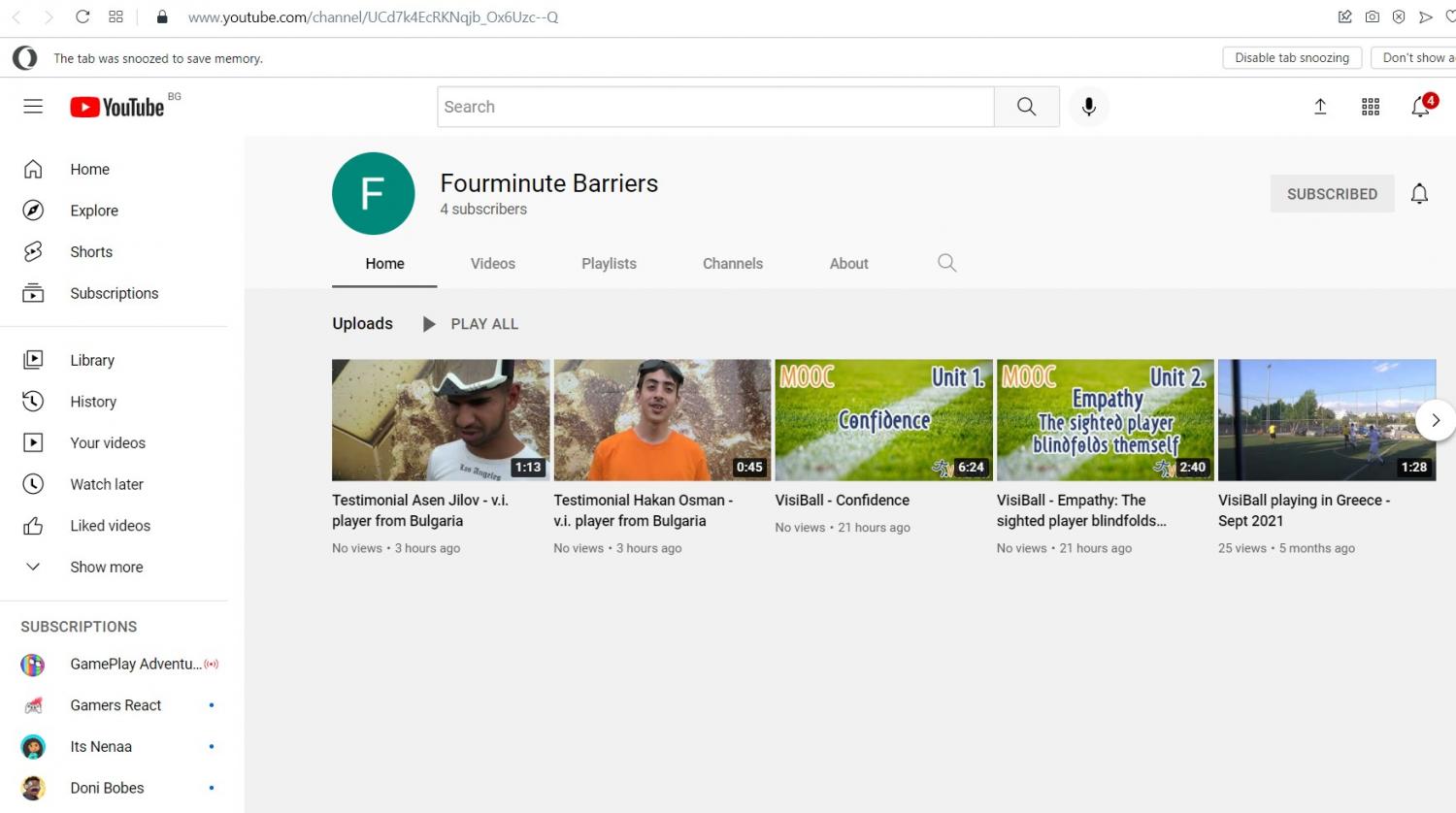This screenshot has height=813, width=1456.
Task: Take snapshot with camera icon
Action: (1372, 16)
